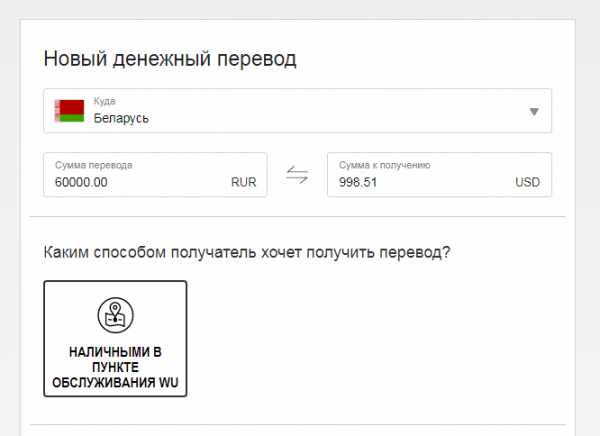Image resolution: width=600 pixels, height=436 pixels.
Task: Click the swap currencies arrows icon
Action: pyautogui.click(x=297, y=175)
